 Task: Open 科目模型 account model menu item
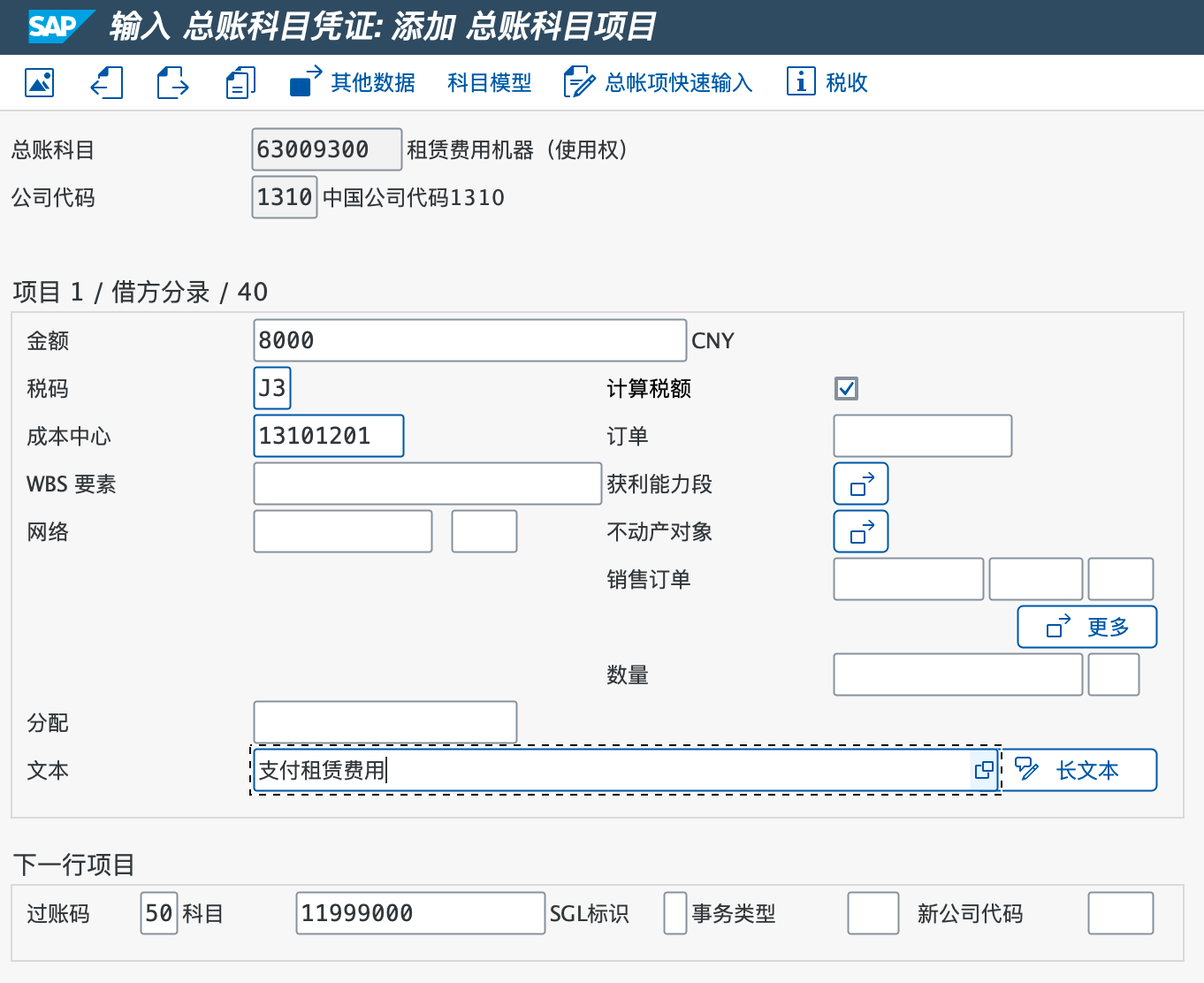489,82
